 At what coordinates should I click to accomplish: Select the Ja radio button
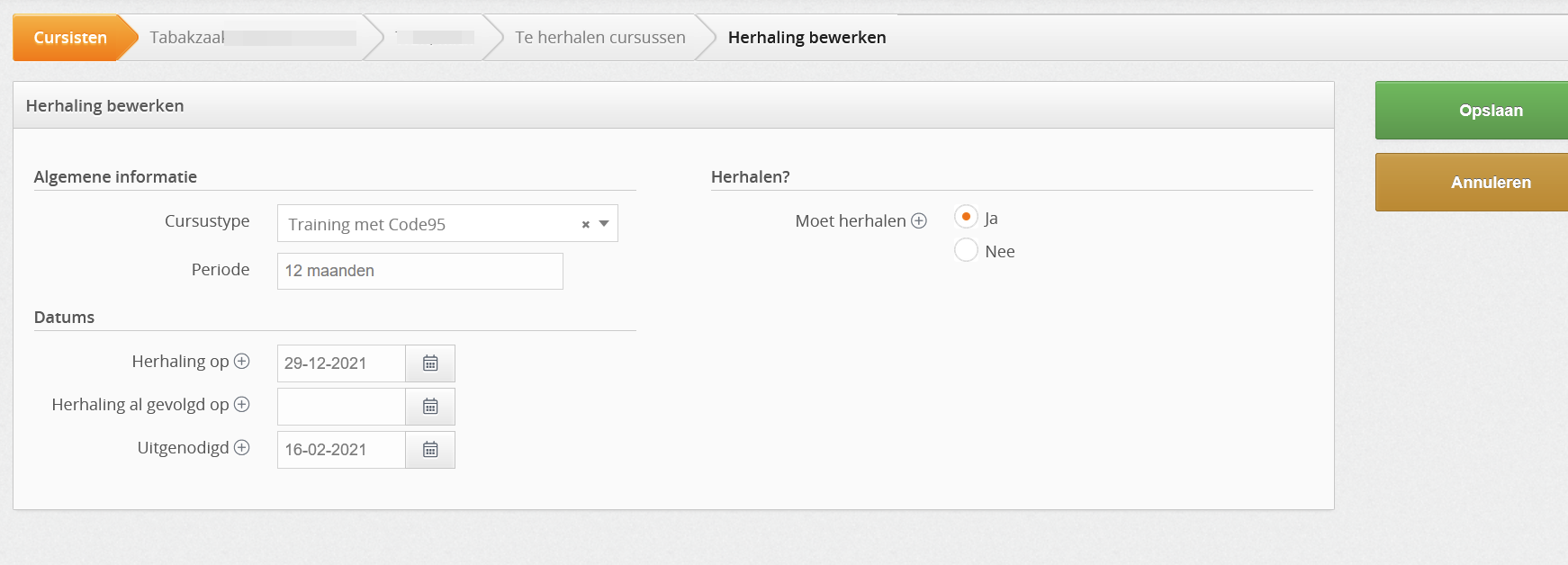pos(966,217)
